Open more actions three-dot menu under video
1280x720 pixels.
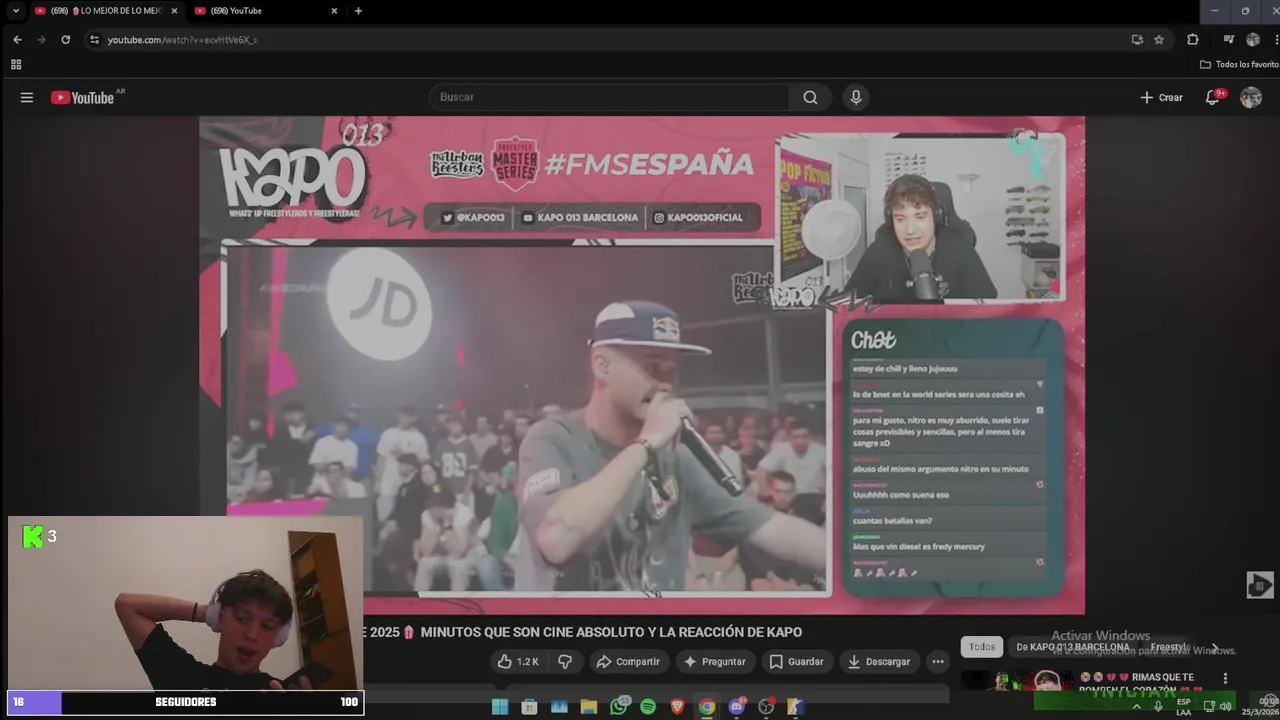pos(937,661)
